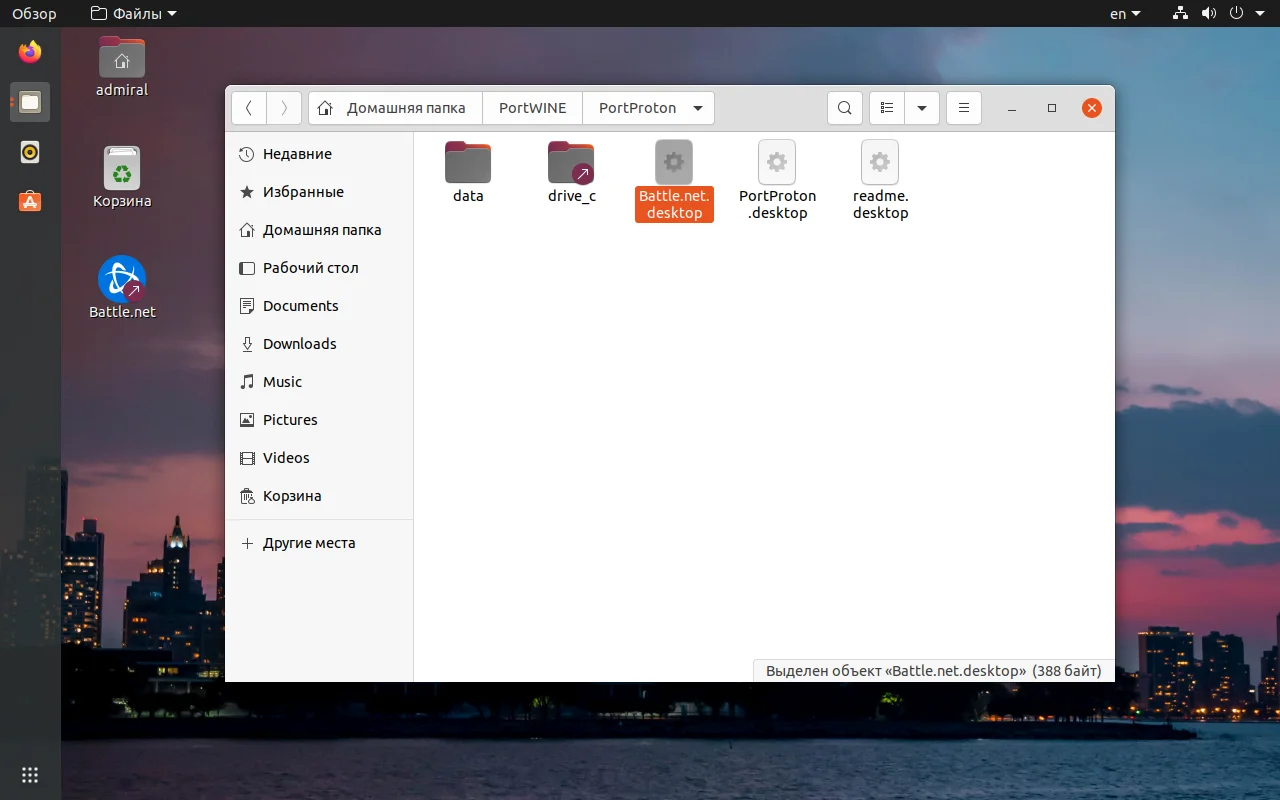1280x800 pixels.
Task: Open the en keyboard layout dropdown
Action: (1124, 14)
